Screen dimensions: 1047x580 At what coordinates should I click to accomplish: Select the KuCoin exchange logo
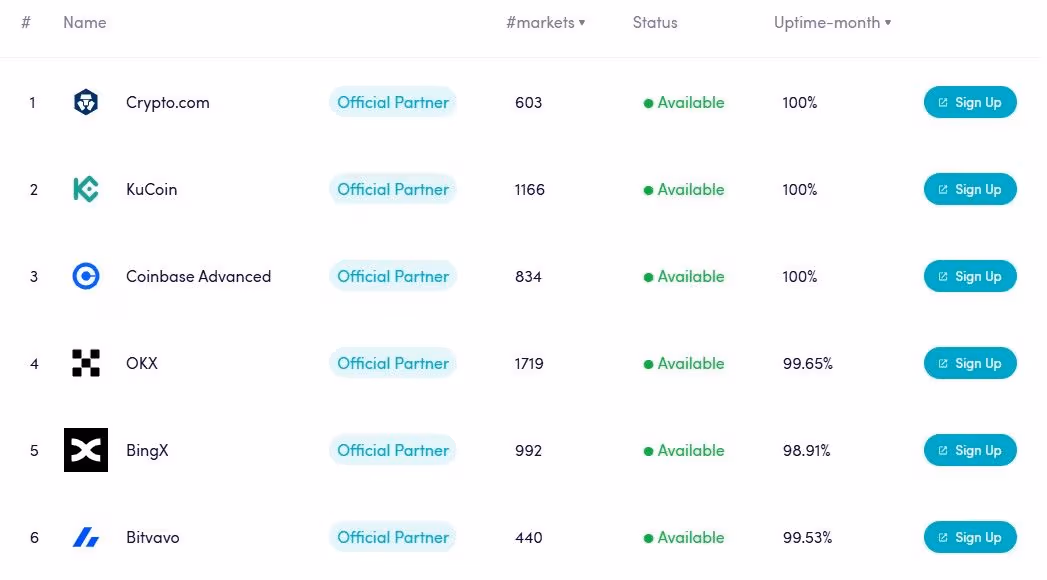pos(85,189)
